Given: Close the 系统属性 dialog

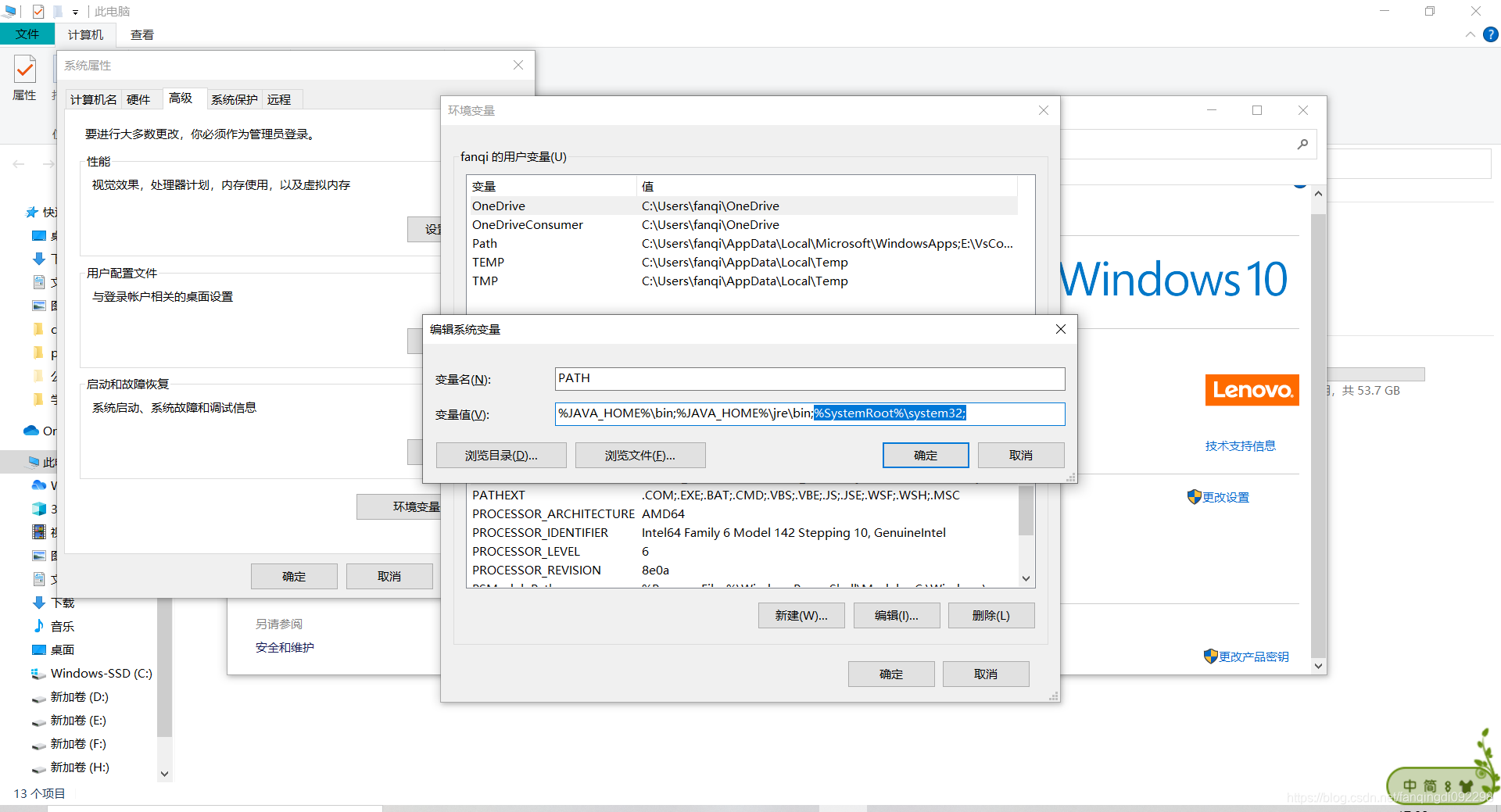Looking at the screenshot, I should 518,65.
